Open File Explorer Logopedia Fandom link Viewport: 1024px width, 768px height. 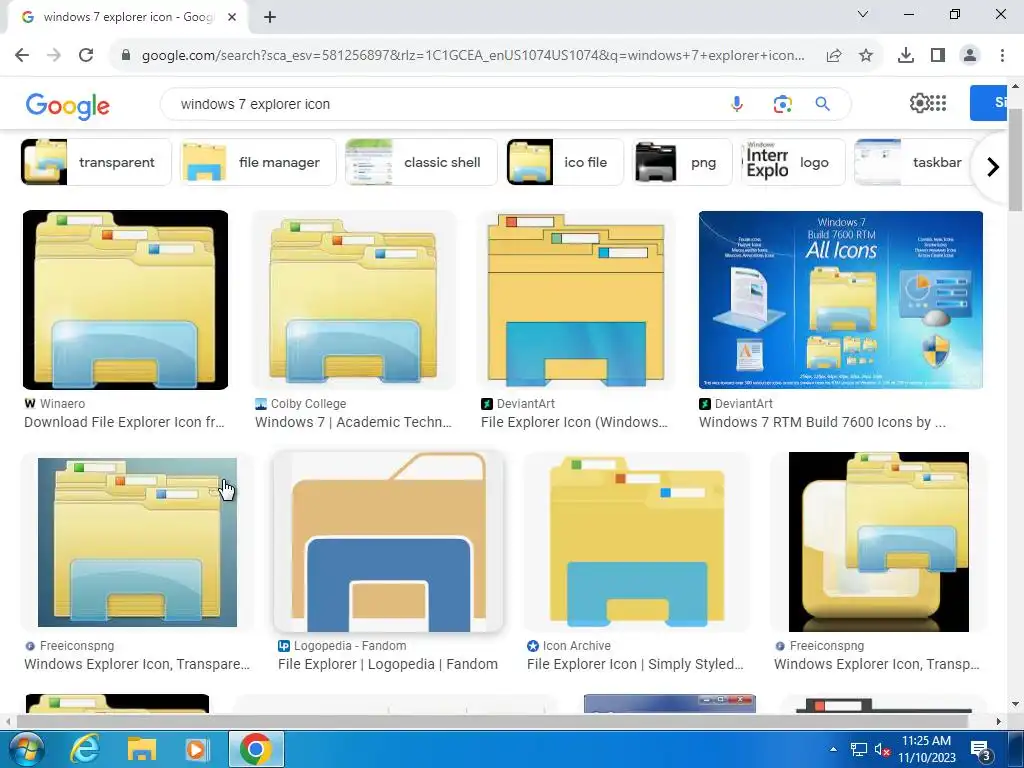(x=388, y=664)
